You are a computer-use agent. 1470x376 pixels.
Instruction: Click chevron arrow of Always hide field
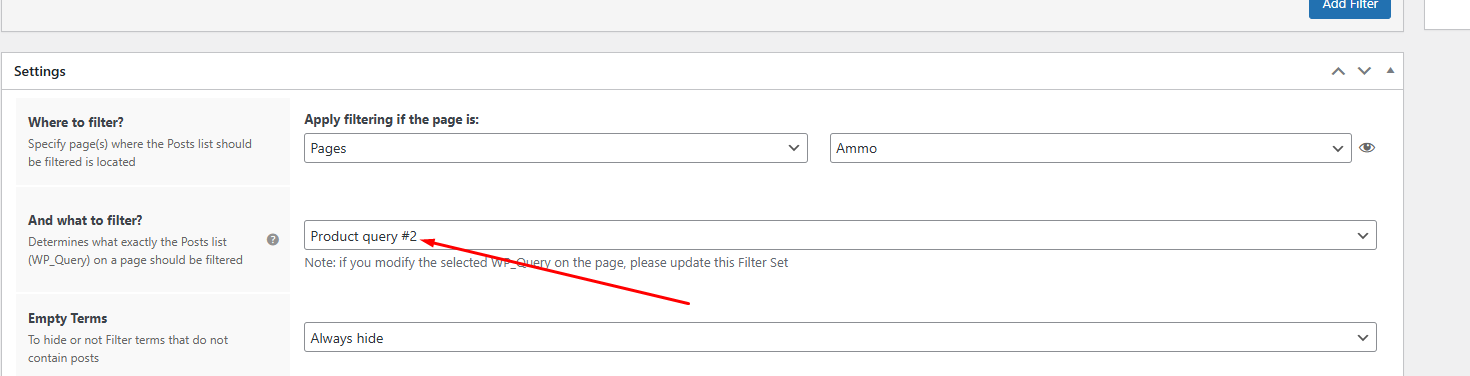click(x=1362, y=338)
